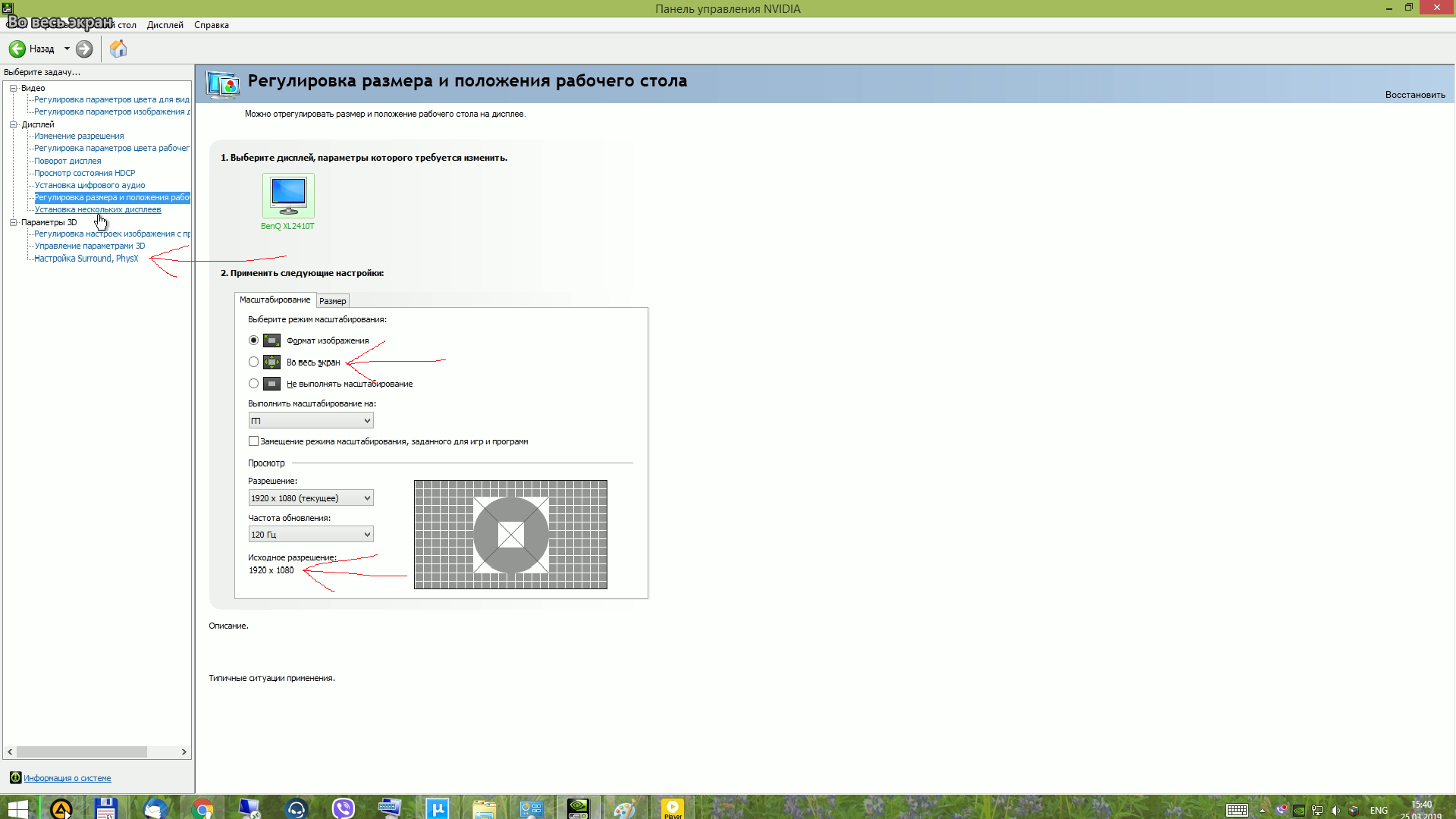Open "Изменение разрешения" in the task tree

(x=79, y=136)
